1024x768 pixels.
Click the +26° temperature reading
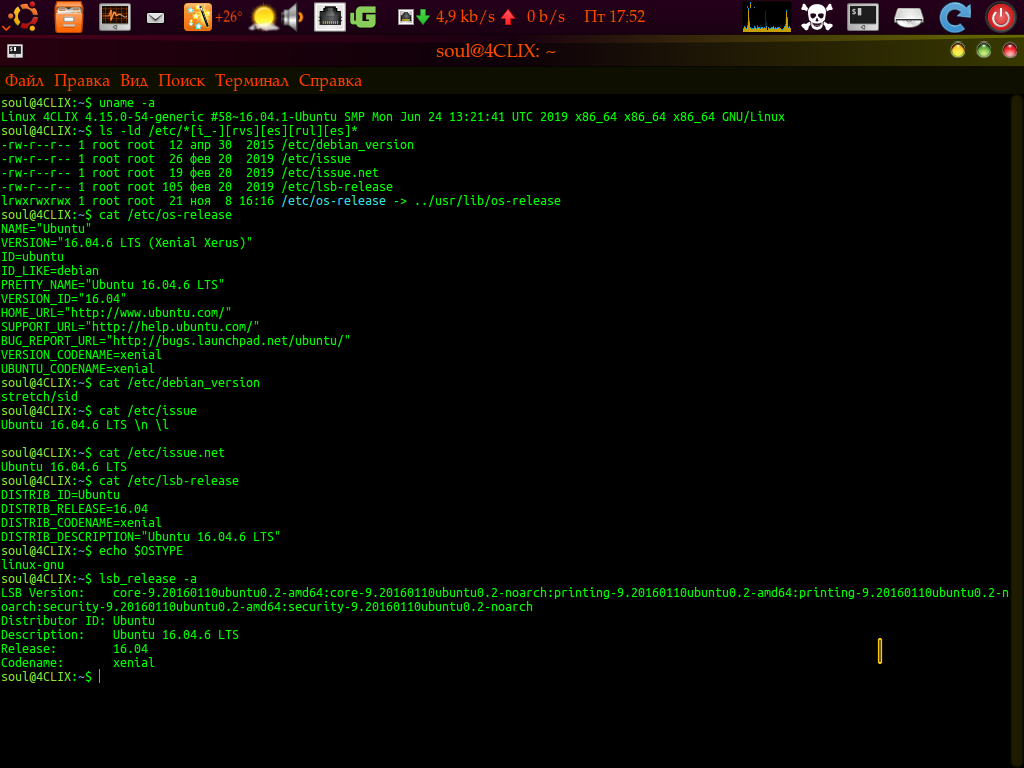(x=229, y=17)
